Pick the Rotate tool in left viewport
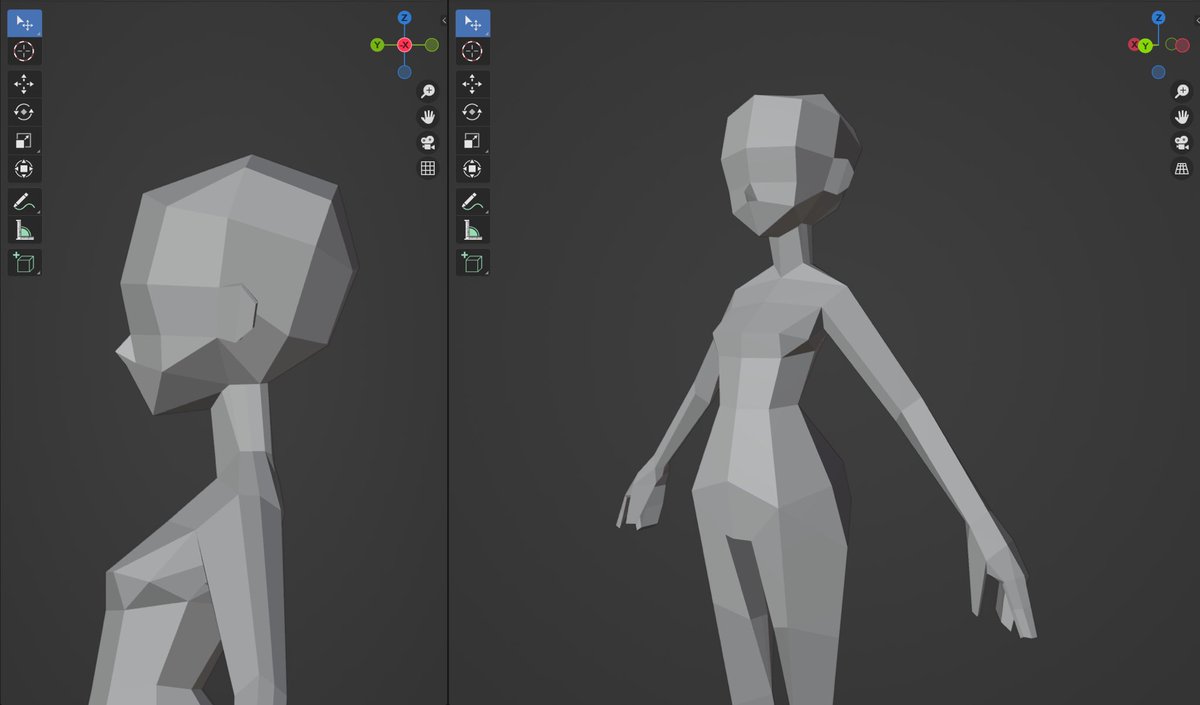 point(25,113)
